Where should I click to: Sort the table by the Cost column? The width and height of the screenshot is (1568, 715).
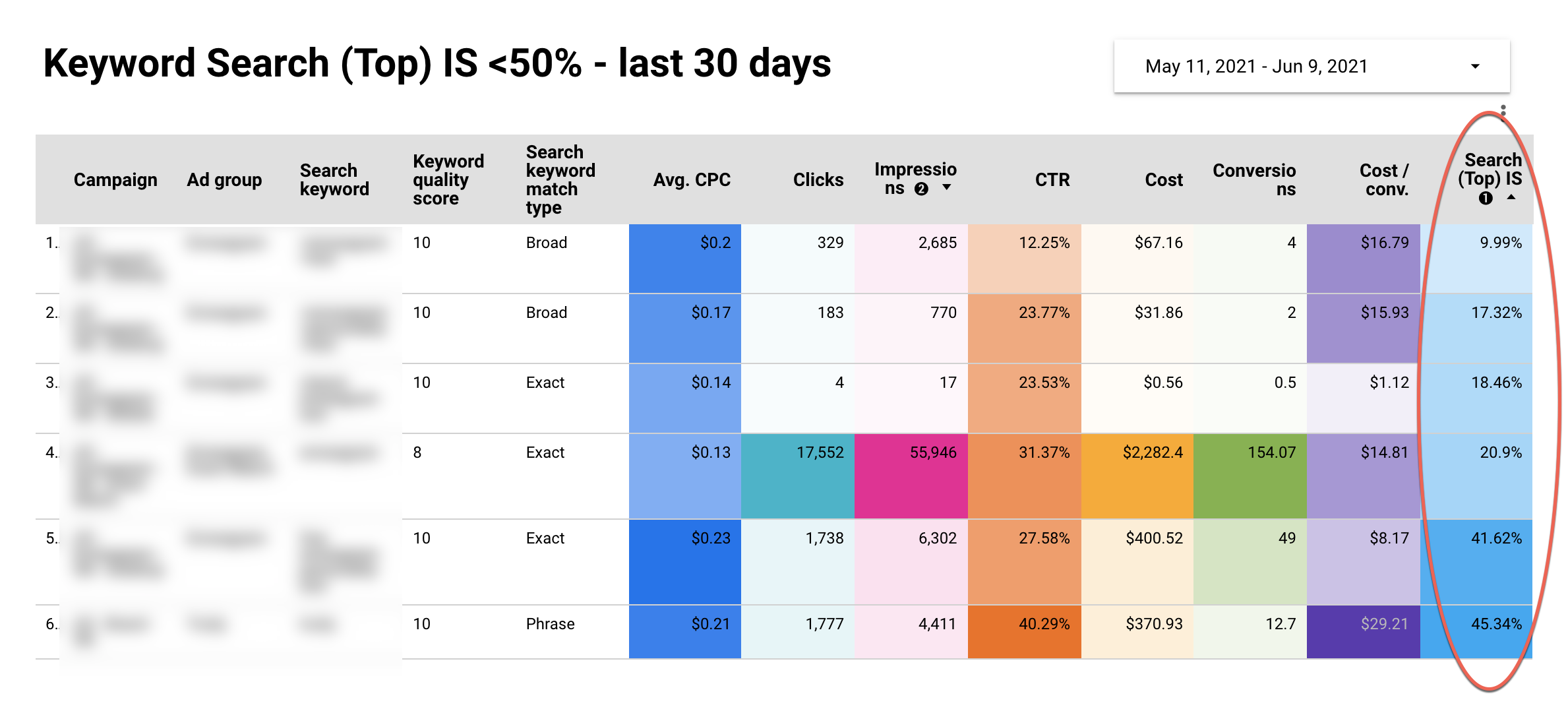[1164, 179]
